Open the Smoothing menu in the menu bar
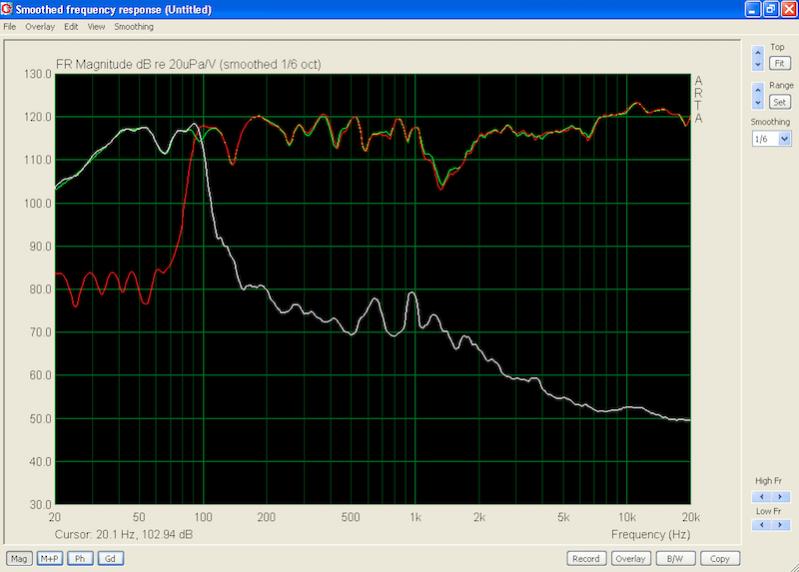This screenshot has width=799, height=572. [134, 26]
